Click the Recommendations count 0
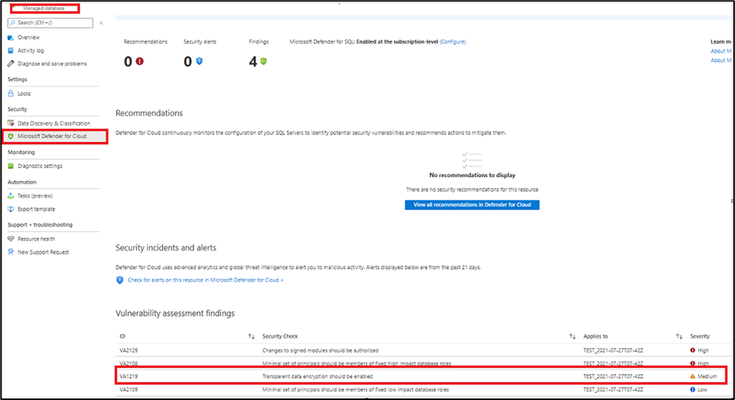This screenshot has height=400, width=735. [128, 61]
